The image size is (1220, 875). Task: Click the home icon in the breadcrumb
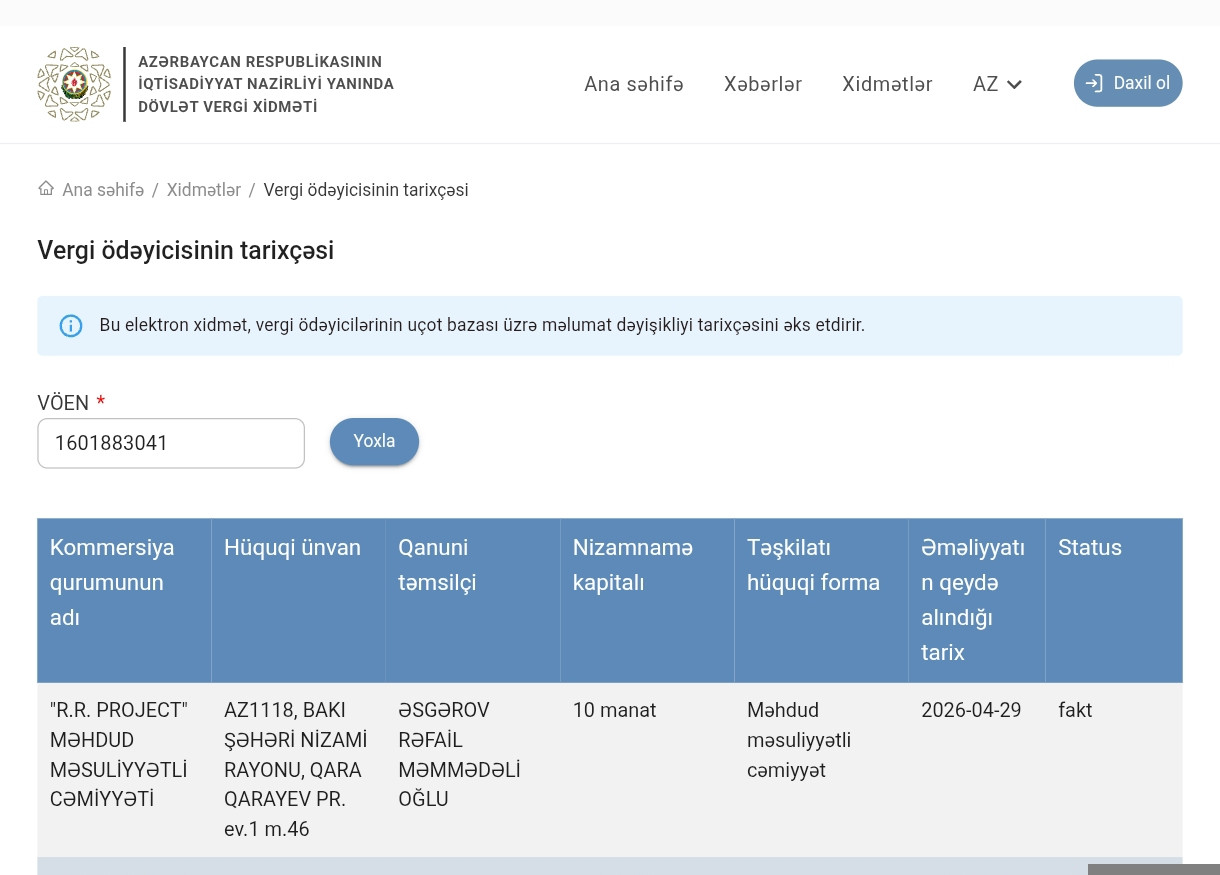click(x=46, y=189)
